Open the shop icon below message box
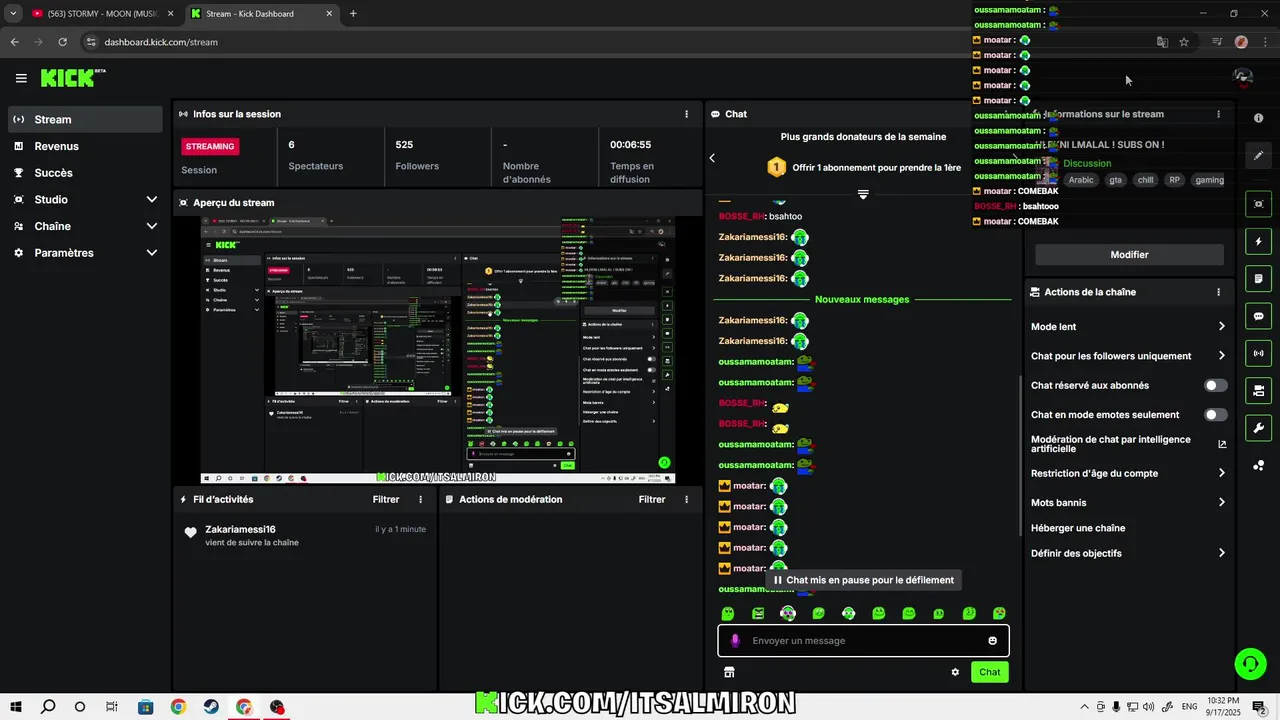Viewport: 1280px width, 720px height. pos(729,672)
